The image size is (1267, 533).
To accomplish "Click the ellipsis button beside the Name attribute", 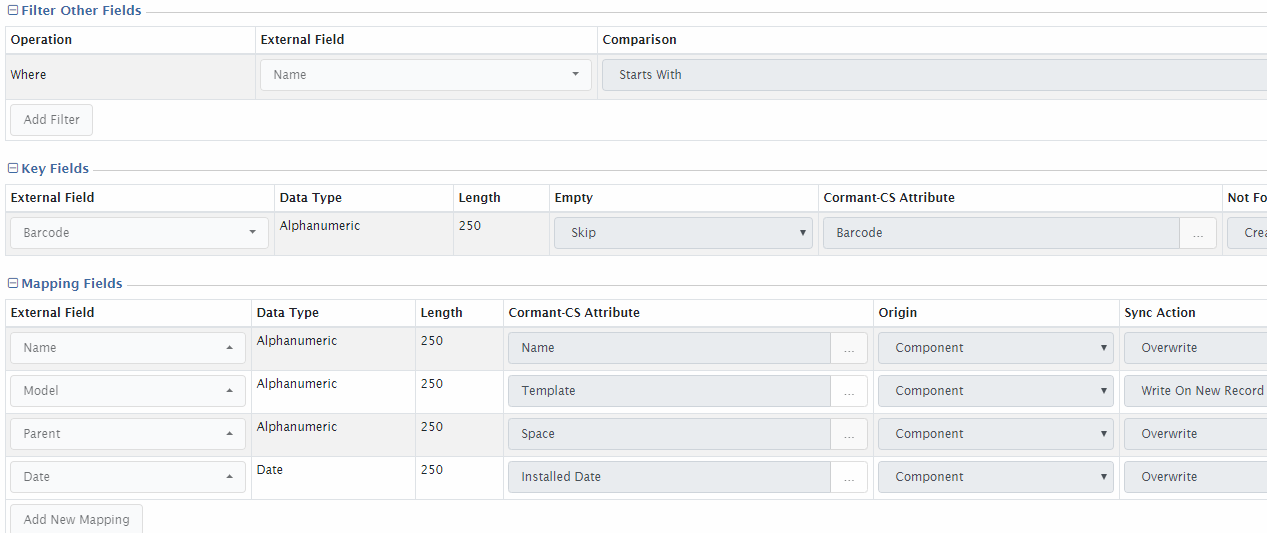I will [x=849, y=348].
